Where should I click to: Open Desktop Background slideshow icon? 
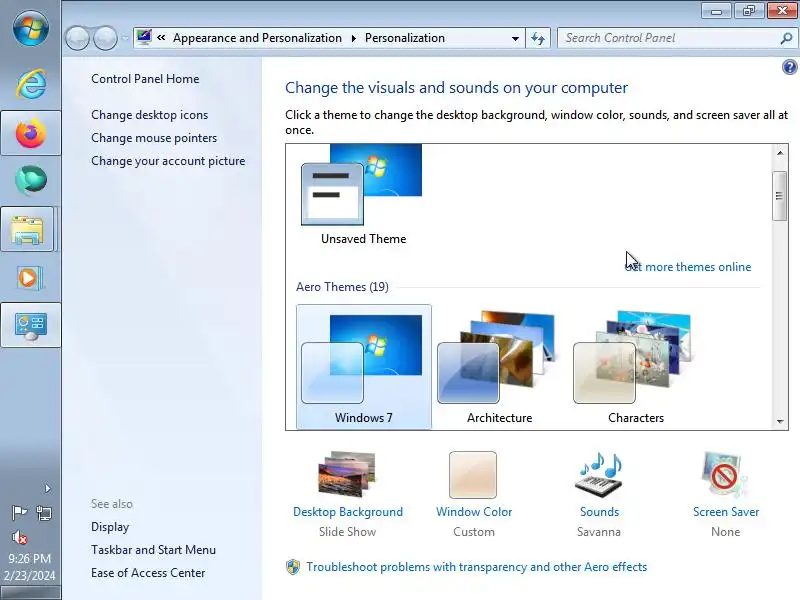point(347,474)
